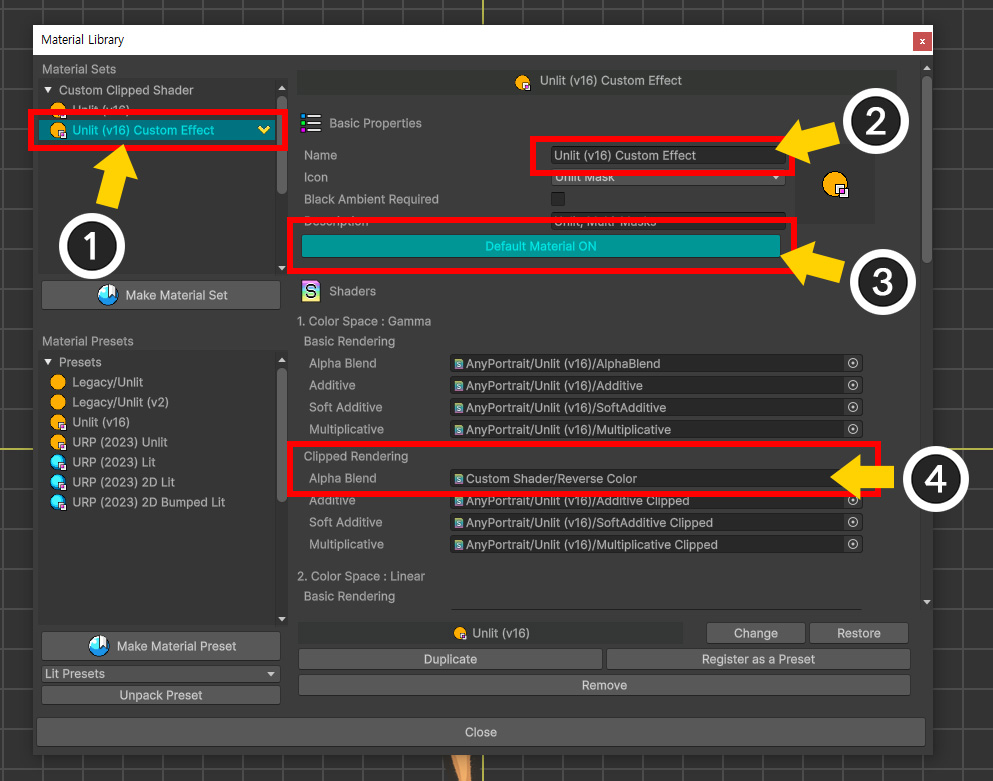Click the Make Material Set button
The image size is (993, 781).
161,295
